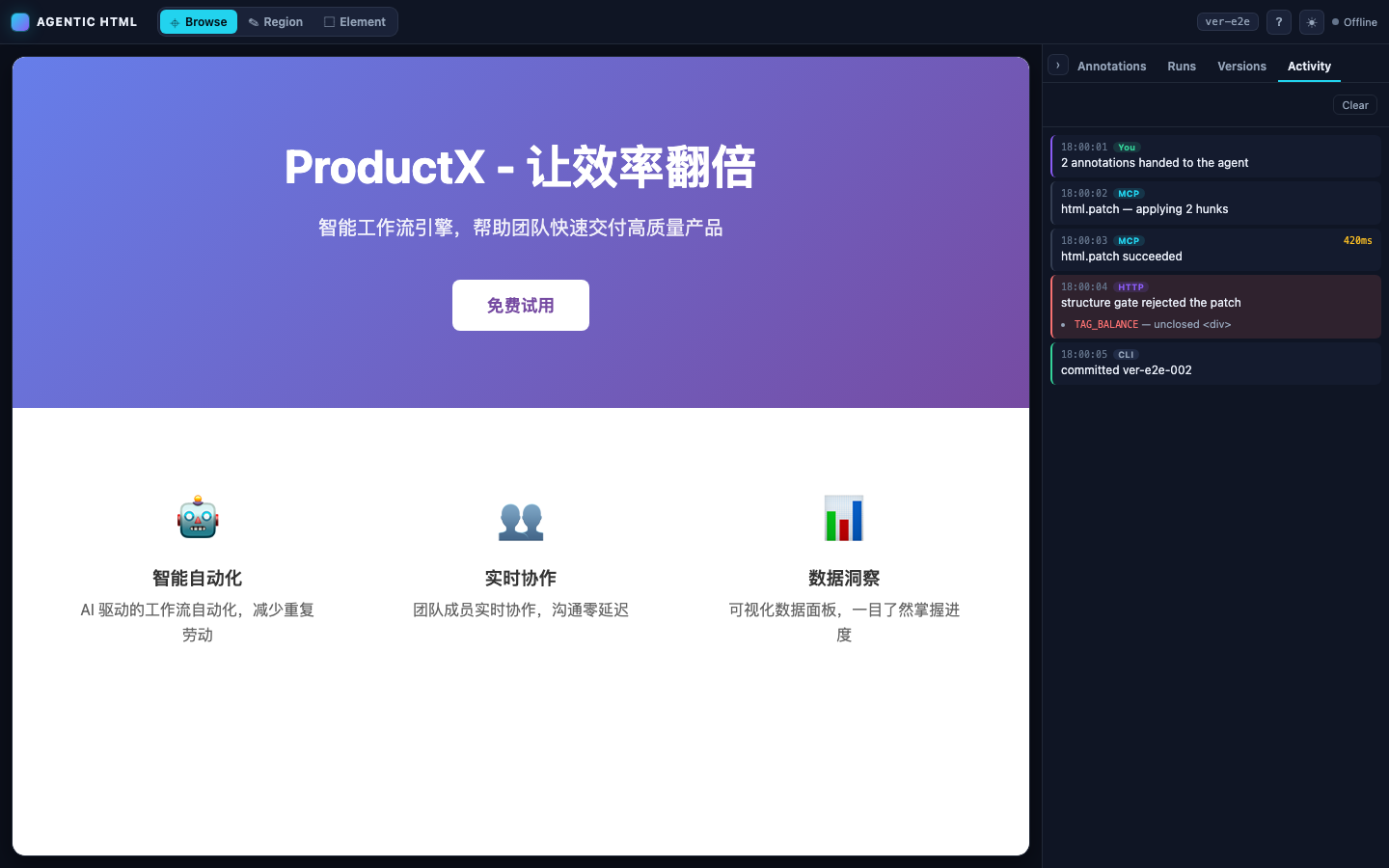
Task: Click the Offline status indicator
Action: (1354, 22)
